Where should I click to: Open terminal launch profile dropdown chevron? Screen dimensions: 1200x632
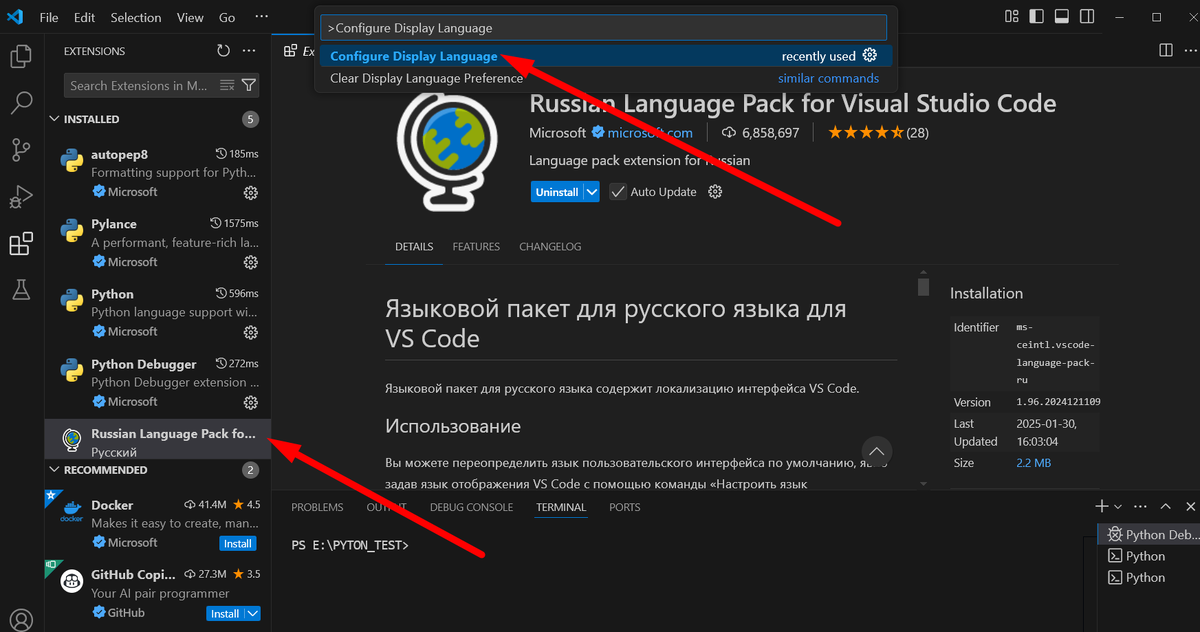(x=1118, y=507)
